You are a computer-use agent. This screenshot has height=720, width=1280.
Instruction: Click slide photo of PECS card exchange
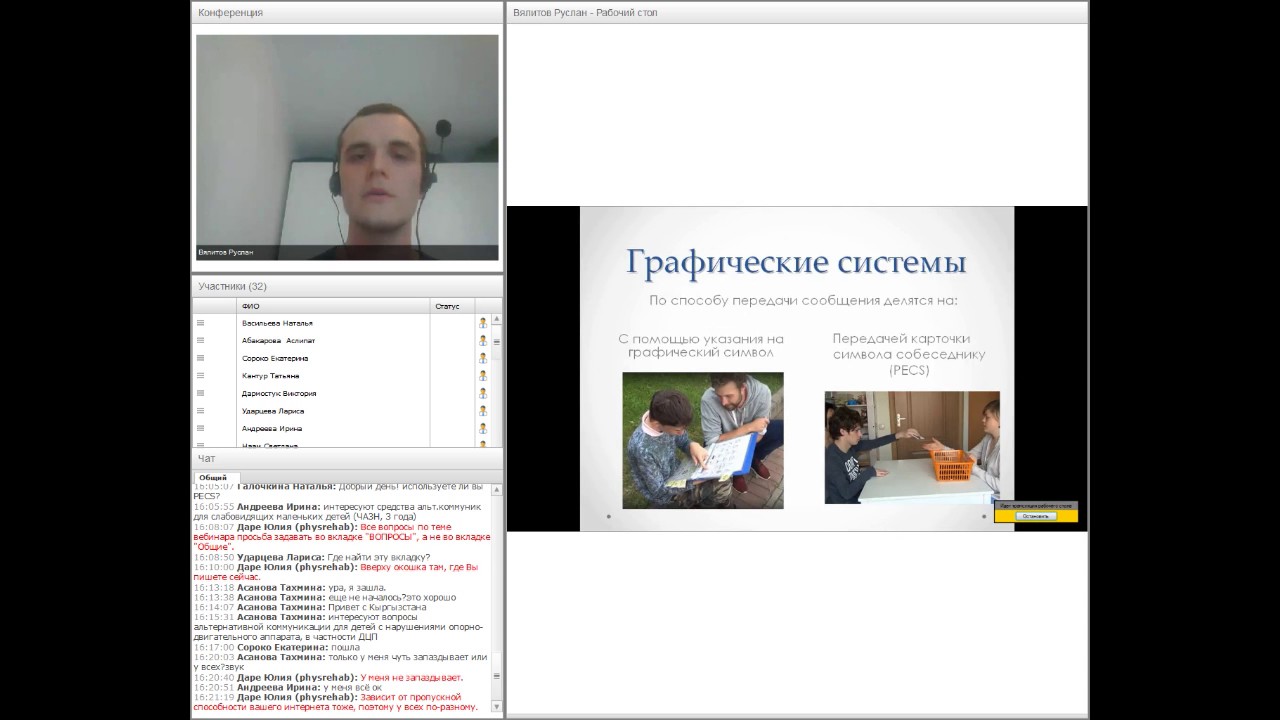(912, 447)
